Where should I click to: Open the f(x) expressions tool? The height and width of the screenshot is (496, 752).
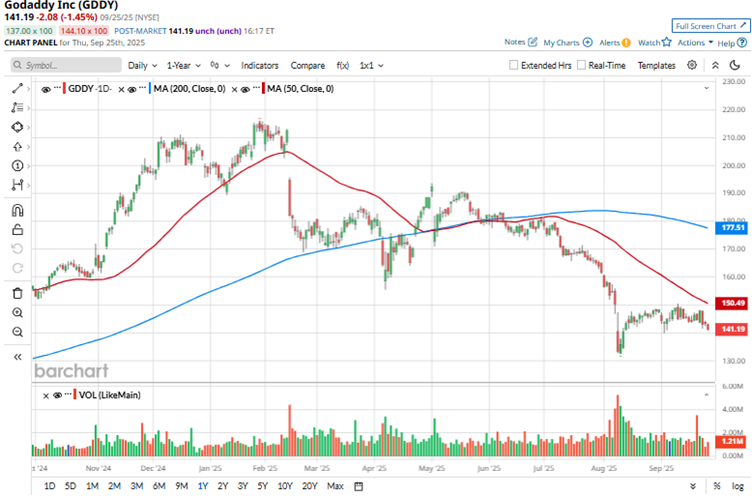[342, 65]
